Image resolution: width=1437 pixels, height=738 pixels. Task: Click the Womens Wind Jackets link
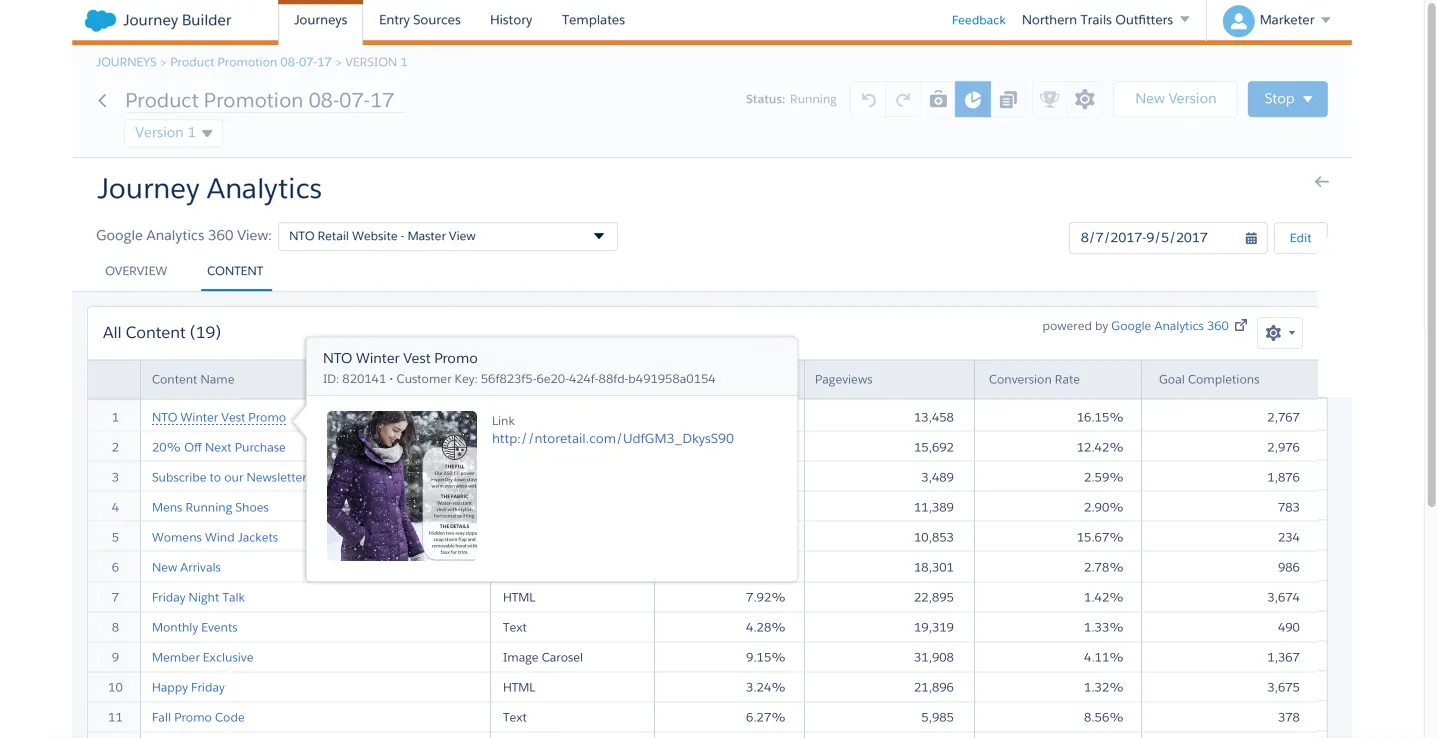[215, 537]
